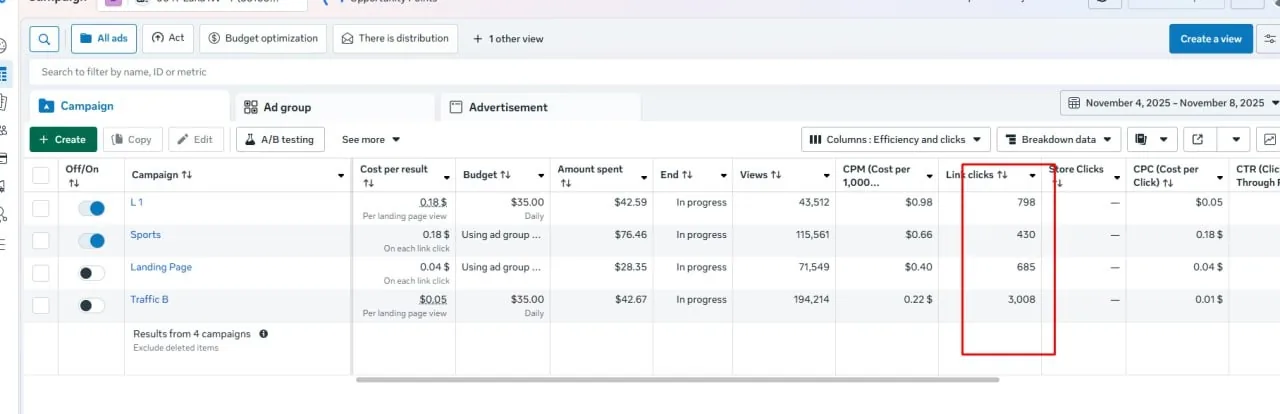Sort by Budget column header
This screenshot has height=414, width=1280.
click(x=485, y=175)
